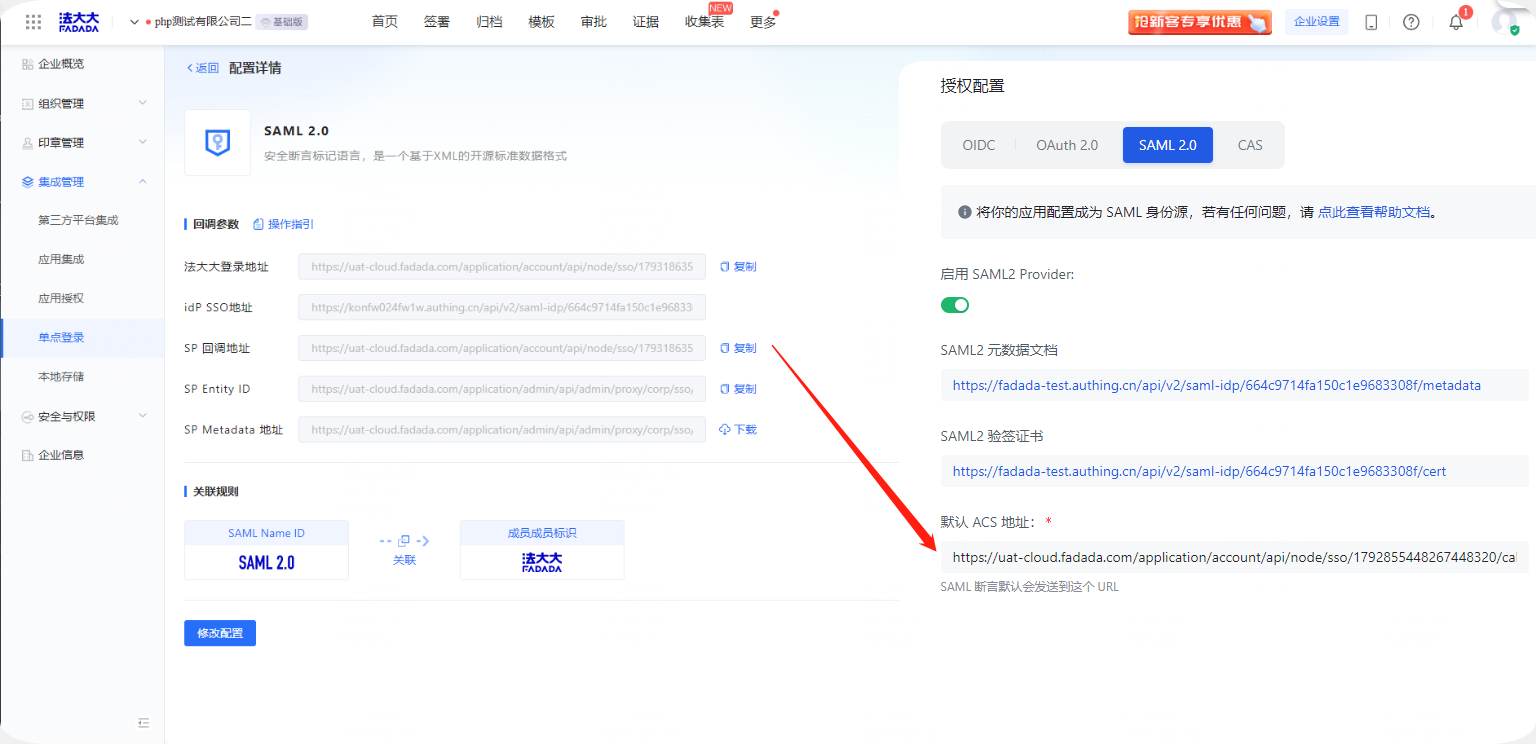Open the 模板 menu
Image resolution: width=1536 pixels, height=744 pixels.
point(541,22)
